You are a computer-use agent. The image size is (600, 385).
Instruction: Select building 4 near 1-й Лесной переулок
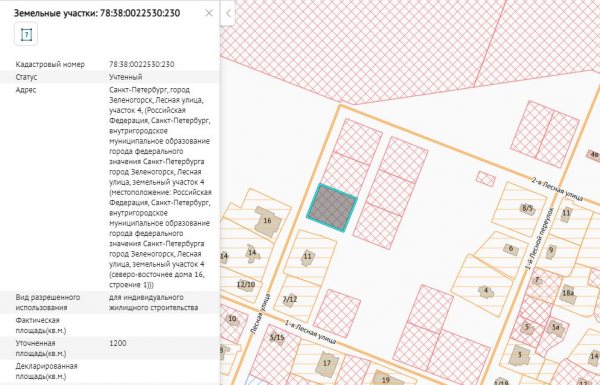pos(486,291)
